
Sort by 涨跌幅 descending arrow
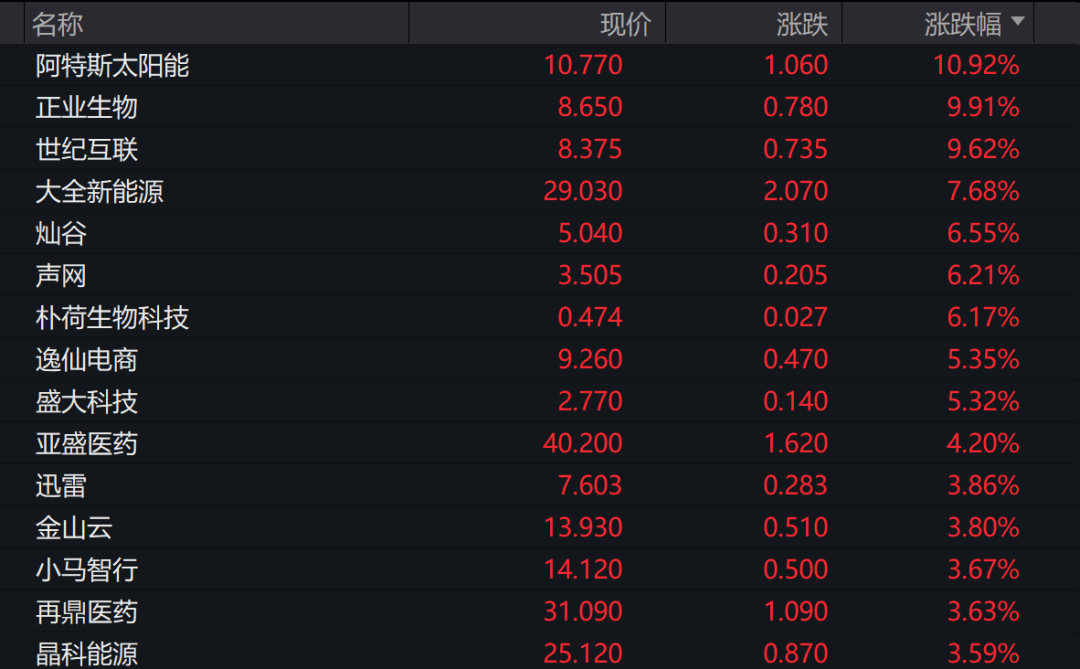click(1018, 21)
